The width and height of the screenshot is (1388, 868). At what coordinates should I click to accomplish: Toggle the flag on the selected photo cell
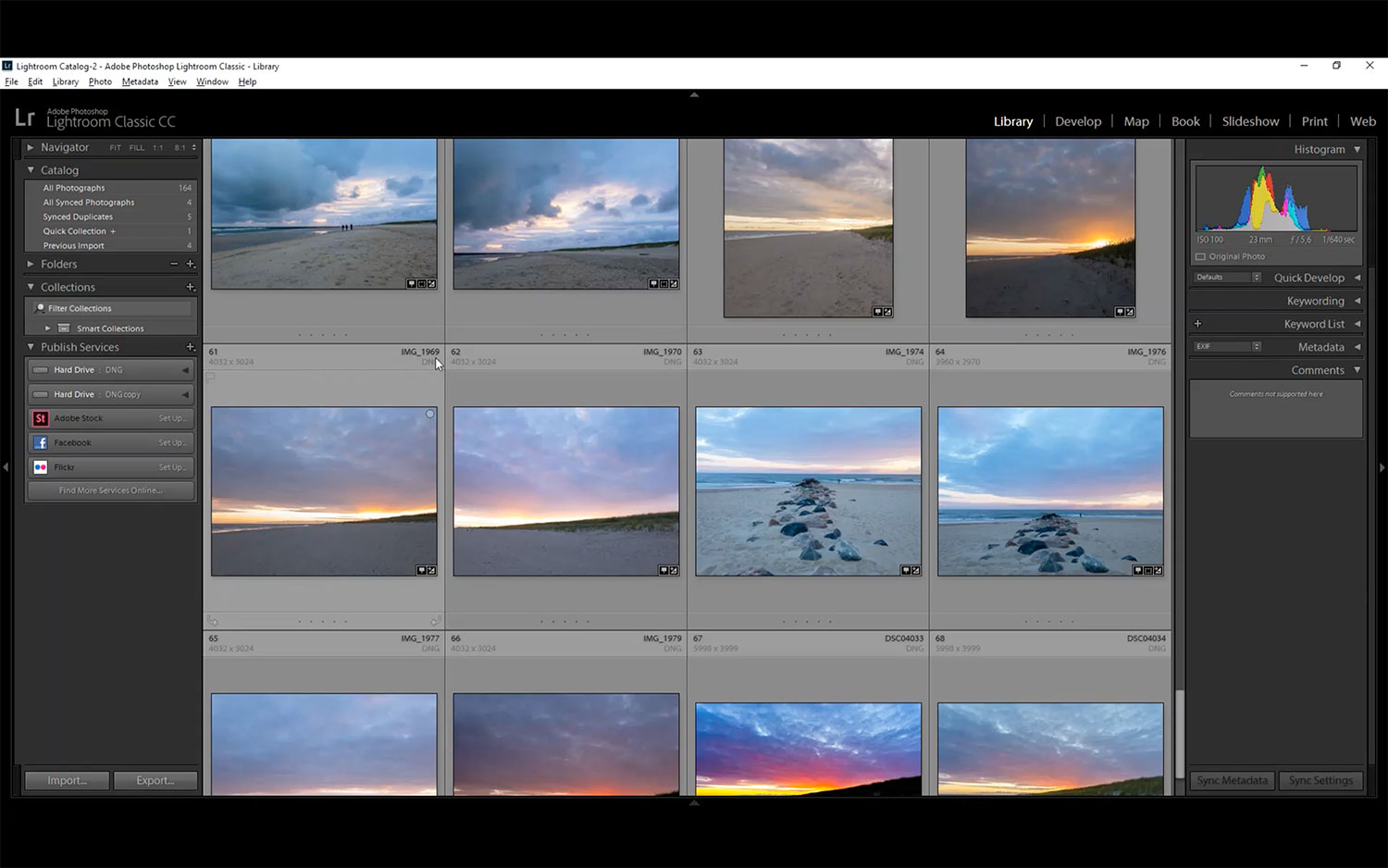coord(211,377)
